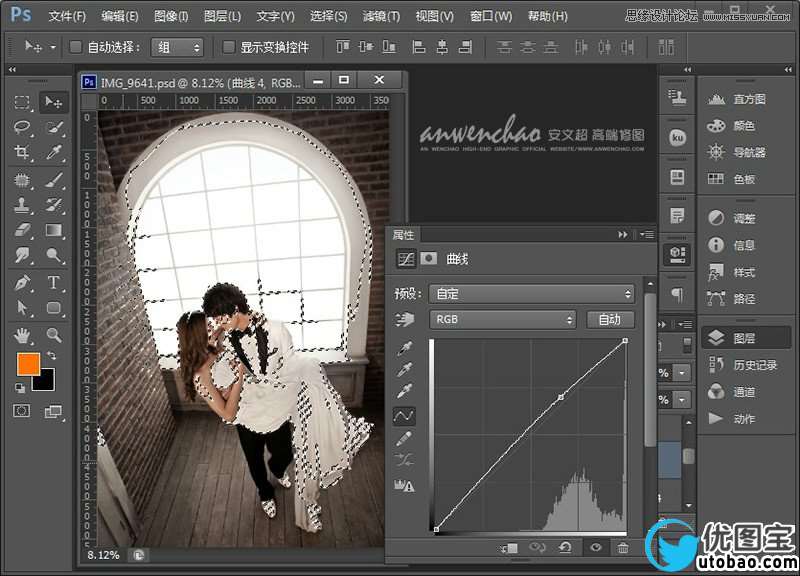Pick the Horizontal Type tool
Image resolution: width=800 pixels, height=576 pixels.
coord(54,283)
